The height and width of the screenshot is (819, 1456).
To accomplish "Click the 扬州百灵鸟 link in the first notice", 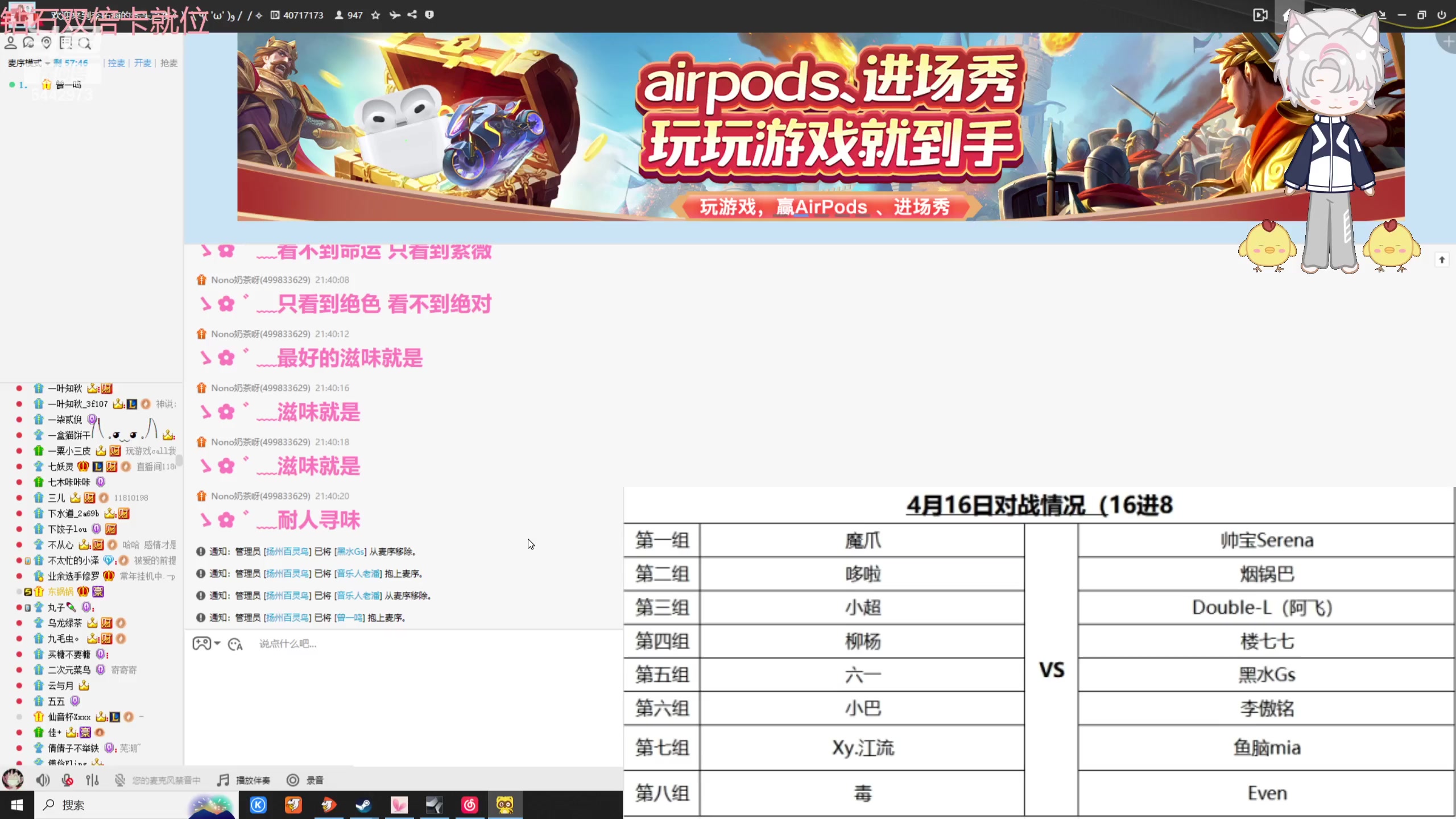I will pos(288,552).
